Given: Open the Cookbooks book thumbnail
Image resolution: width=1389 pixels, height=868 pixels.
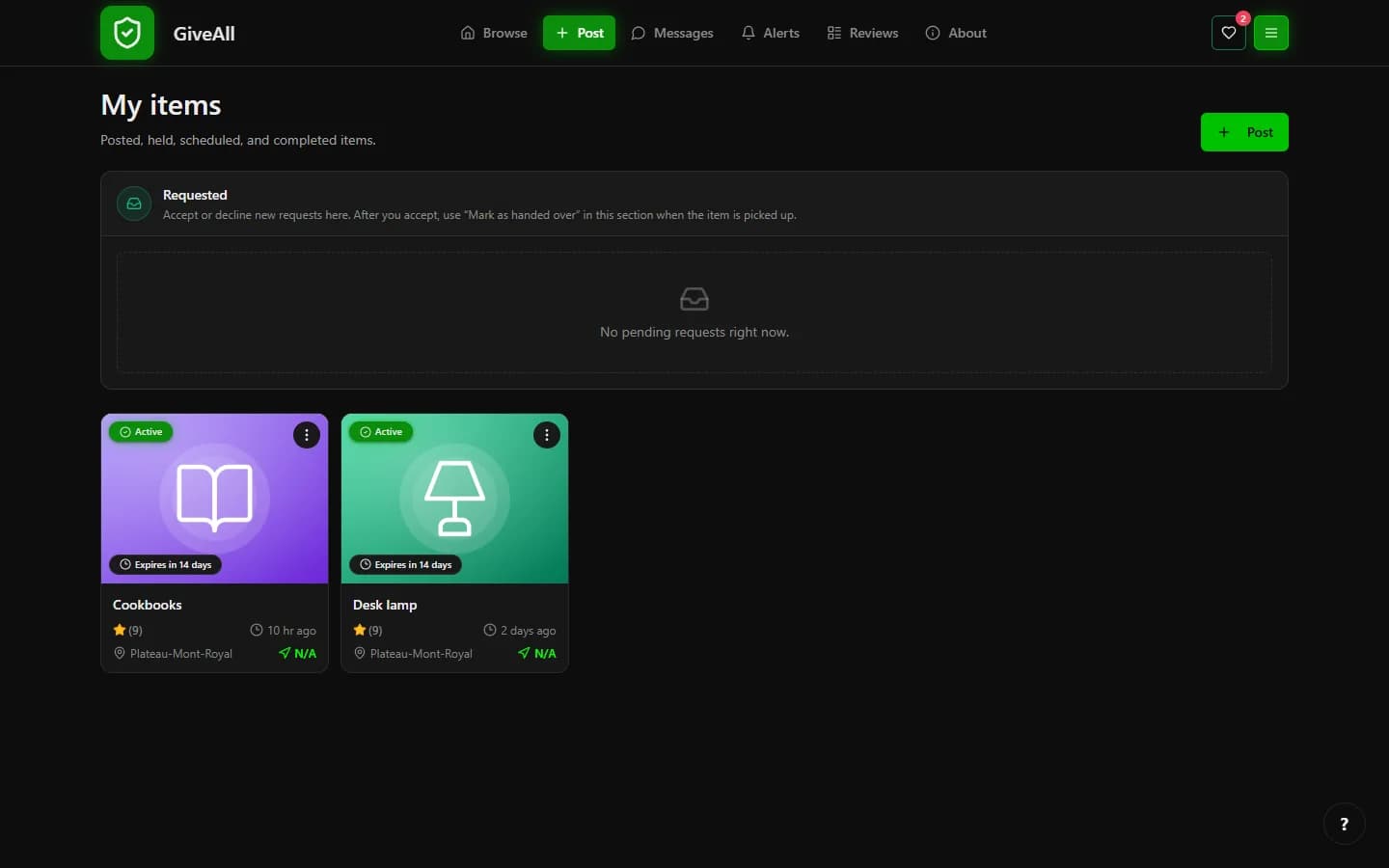Looking at the screenshot, I should point(214,499).
